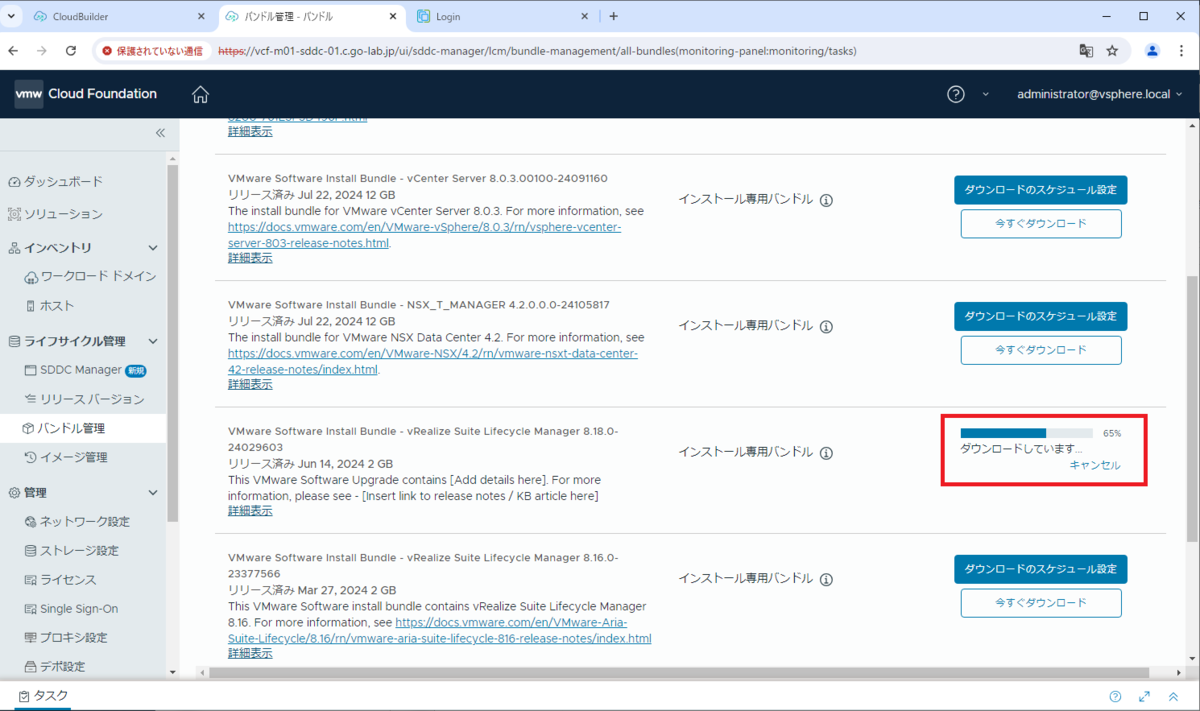Viewport: 1200px width, 711px height.
Task: Go back with browser back arrow
Action: point(14,51)
